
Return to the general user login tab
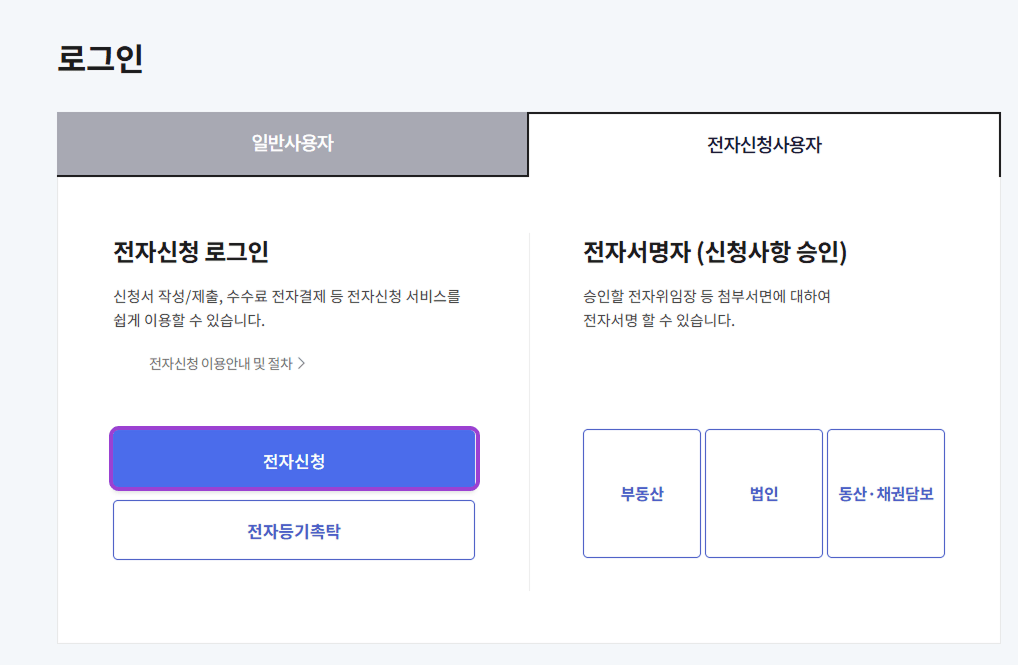point(292,143)
